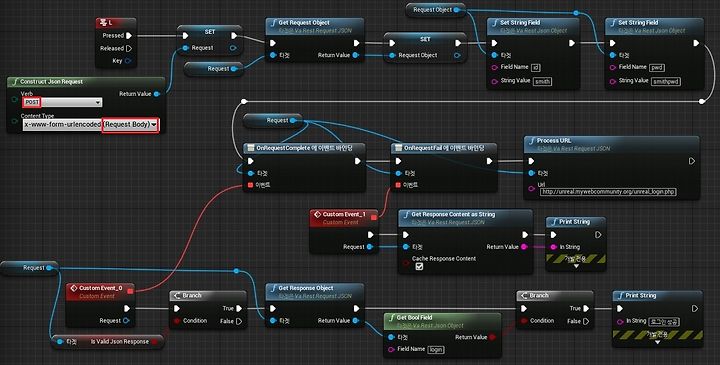Viewport: 720px width, 365px height.
Task: Click the Return Value pin of Get Request Object
Action: 355,55
